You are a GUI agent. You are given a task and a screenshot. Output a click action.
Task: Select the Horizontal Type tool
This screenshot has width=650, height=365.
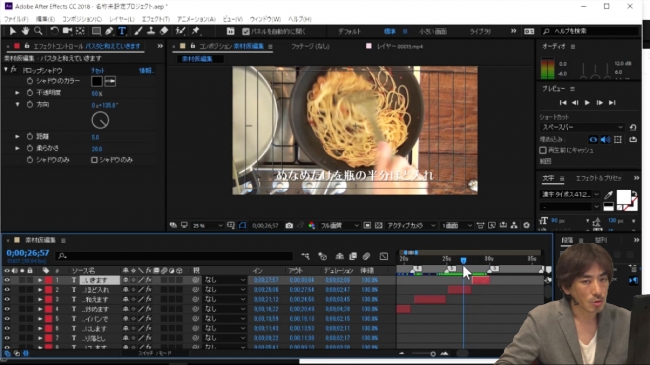tap(122, 31)
